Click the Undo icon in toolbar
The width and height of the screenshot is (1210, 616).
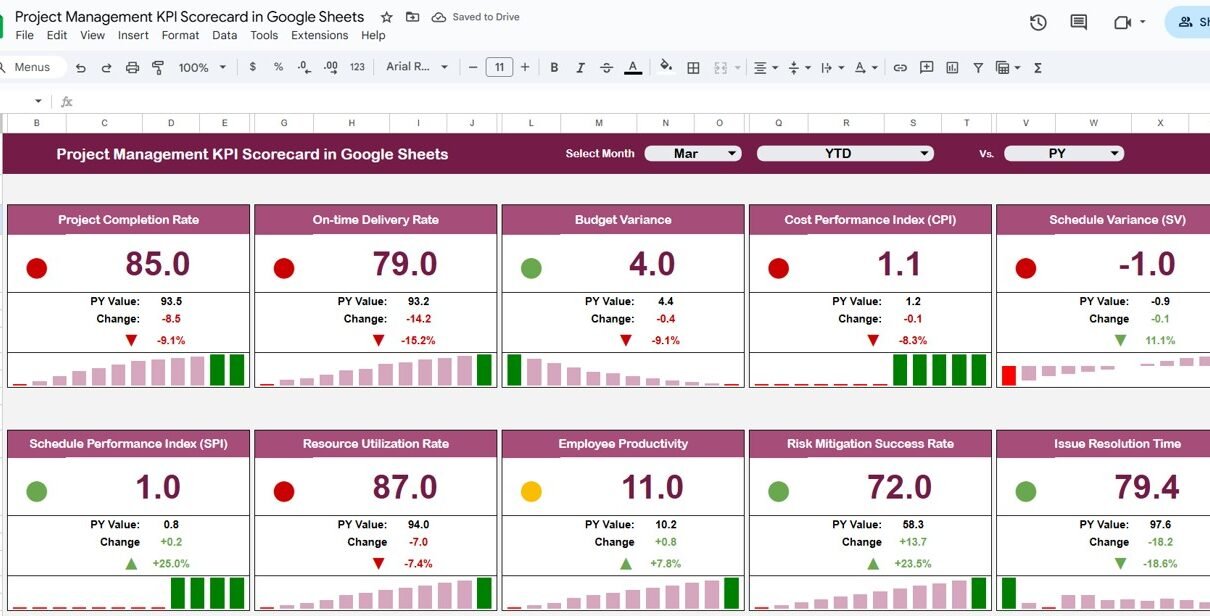tap(81, 68)
